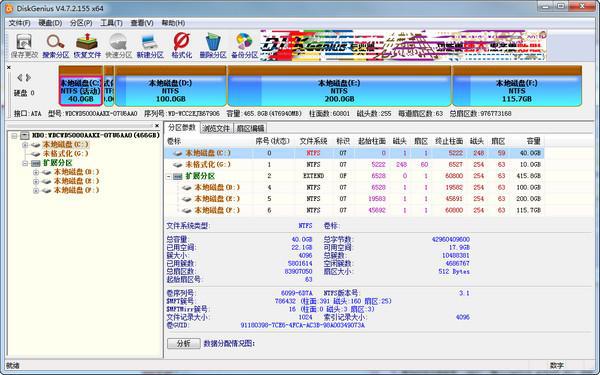Open the 工具(T) menu
The width and height of the screenshot is (600, 375).
[x=111, y=23]
